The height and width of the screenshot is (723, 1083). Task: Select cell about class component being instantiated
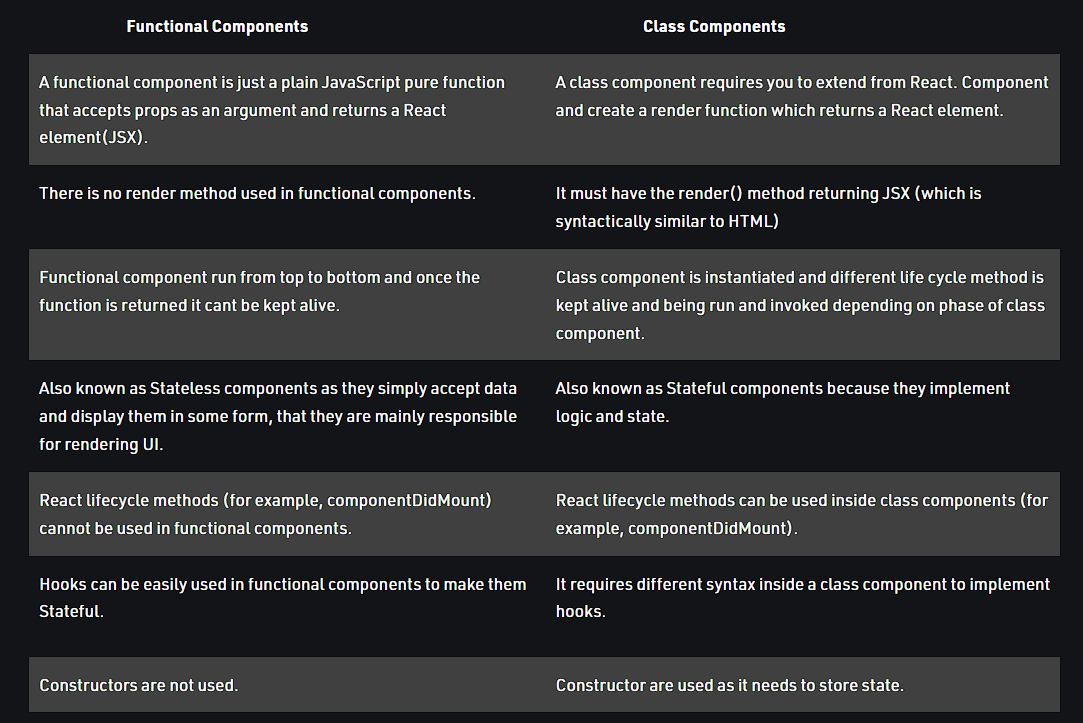coord(803,305)
